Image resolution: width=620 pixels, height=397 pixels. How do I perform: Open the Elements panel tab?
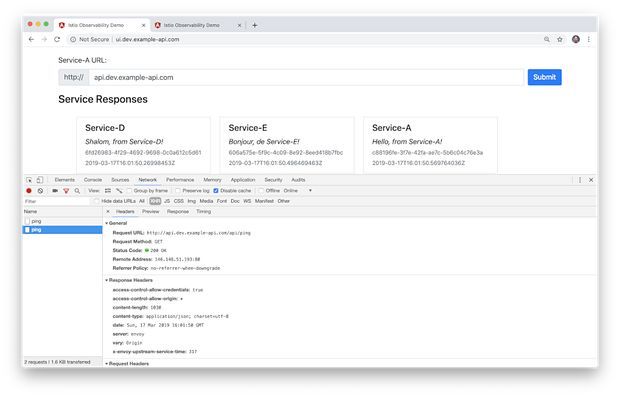coord(64,180)
